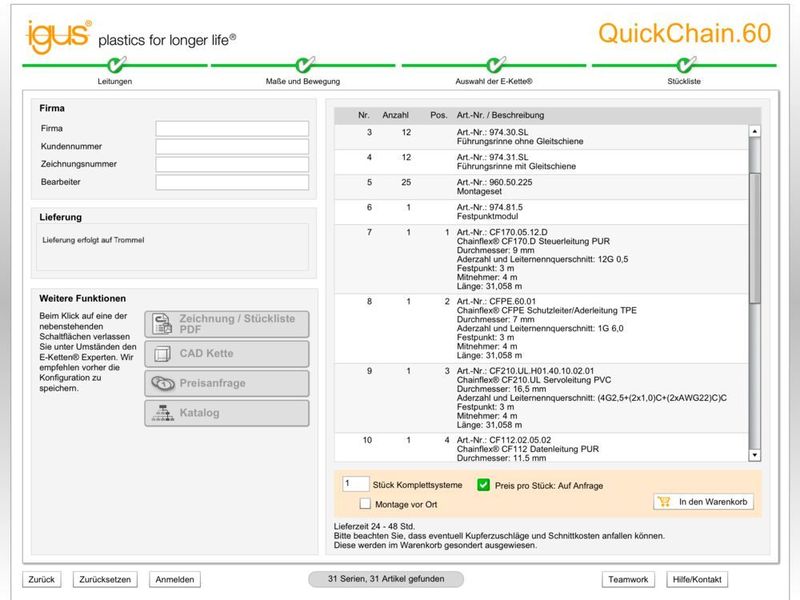
Task: Click the Stückliste step checkmark icon
Action: pyautogui.click(x=685, y=64)
